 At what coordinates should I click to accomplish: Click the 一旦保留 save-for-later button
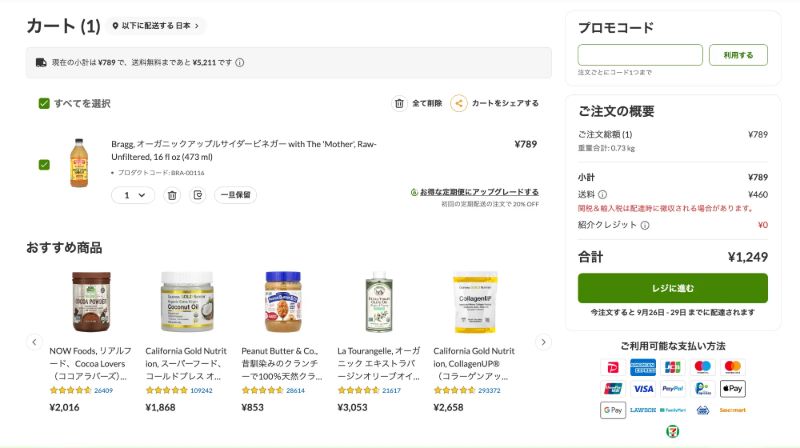pyautogui.click(x=235, y=195)
